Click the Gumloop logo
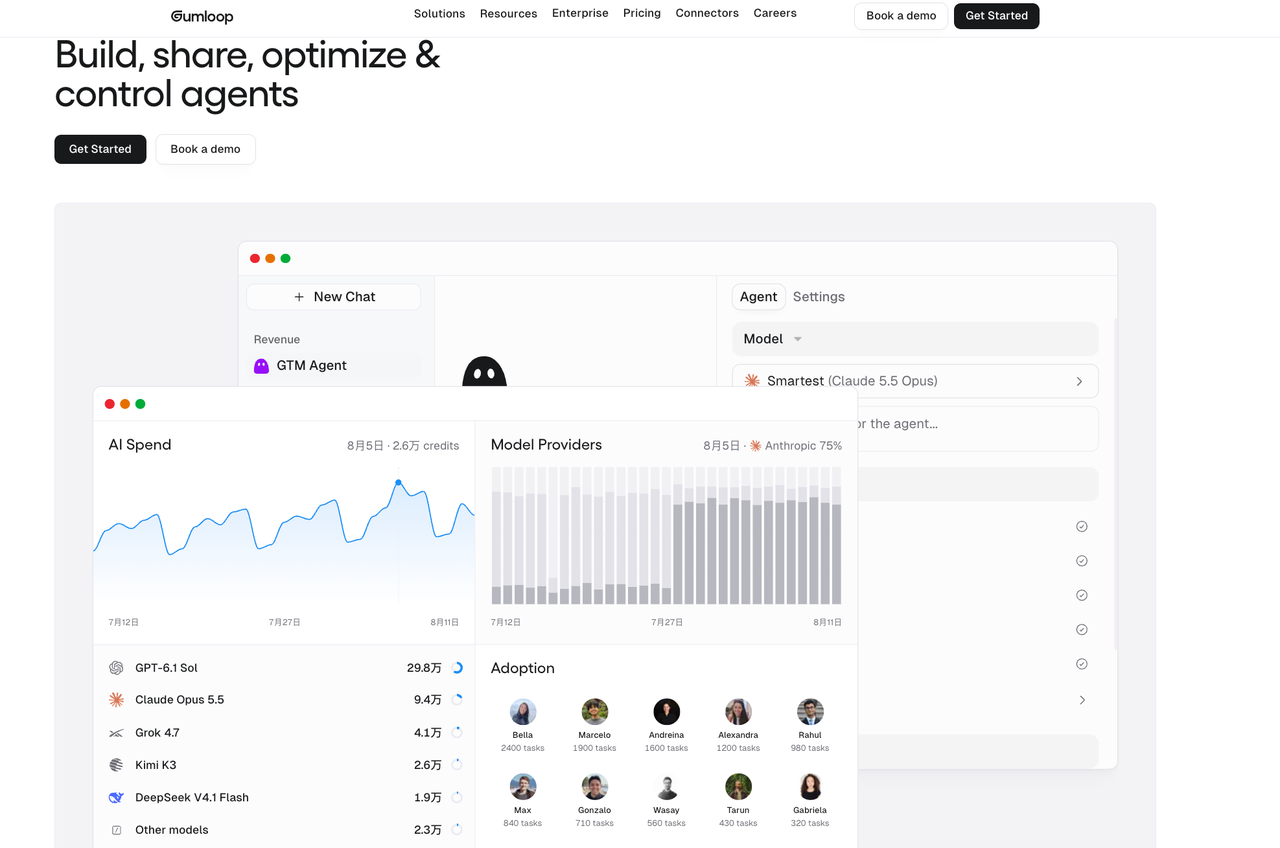The image size is (1280, 848). pyautogui.click(x=202, y=16)
